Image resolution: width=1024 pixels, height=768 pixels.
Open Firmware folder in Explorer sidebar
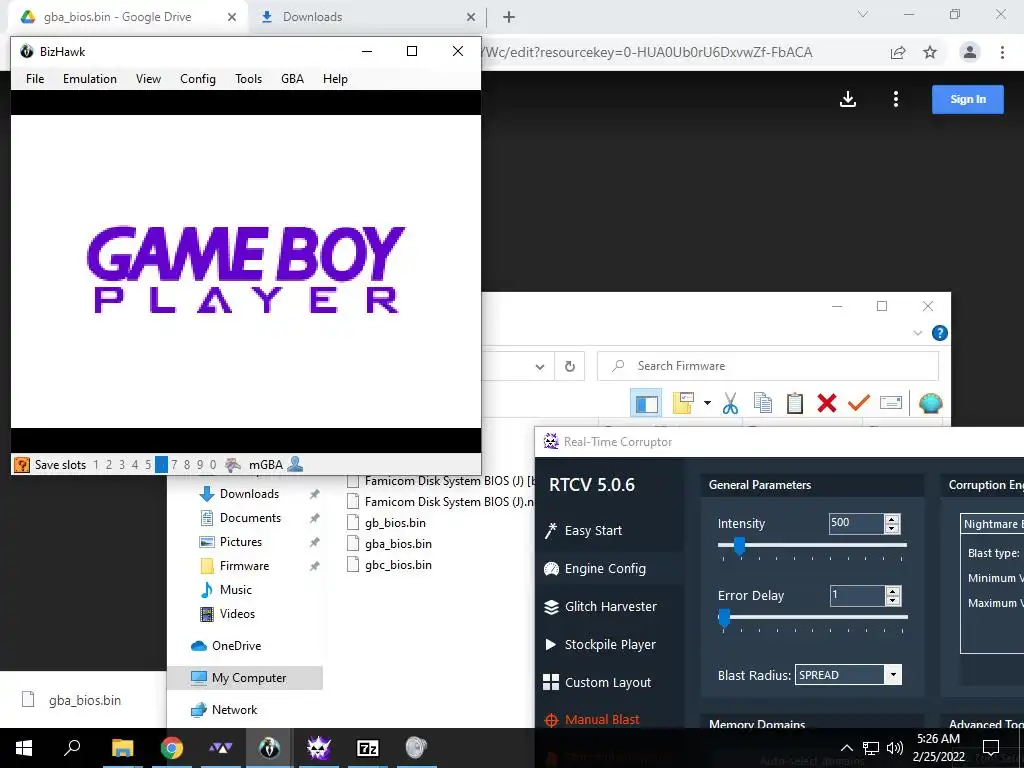(x=244, y=566)
